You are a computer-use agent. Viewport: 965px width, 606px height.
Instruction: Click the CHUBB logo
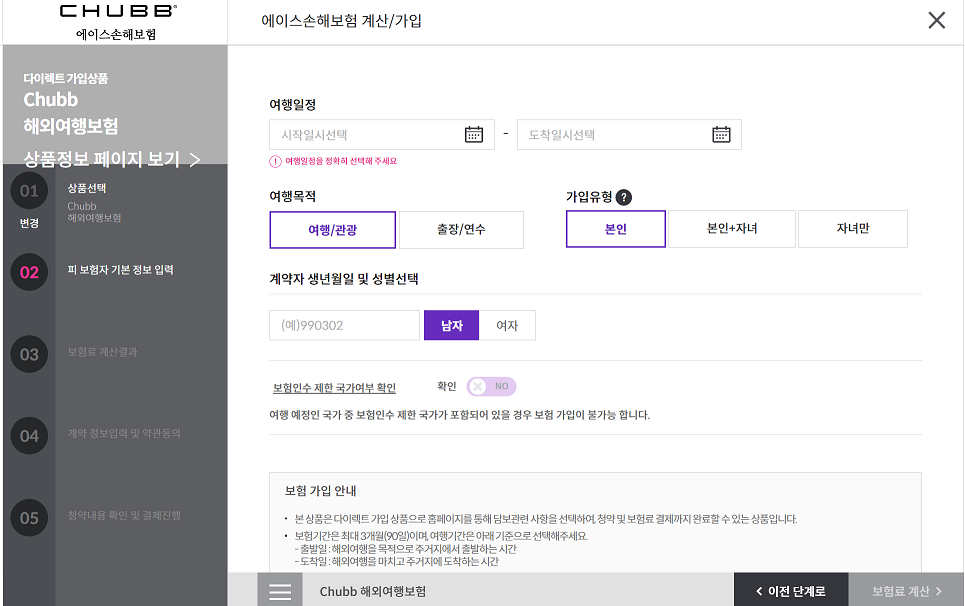pos(118,11)
